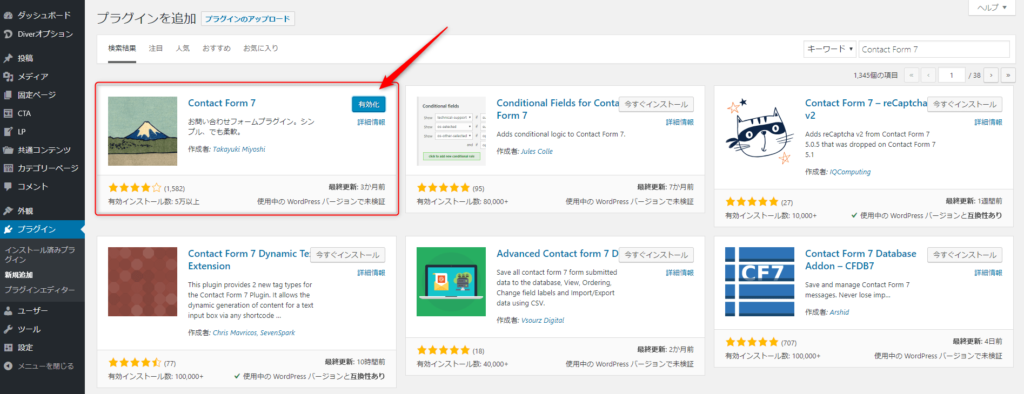Switch to the おすすめ tab
Screen dimensions: 1024x394
point(216,48)
